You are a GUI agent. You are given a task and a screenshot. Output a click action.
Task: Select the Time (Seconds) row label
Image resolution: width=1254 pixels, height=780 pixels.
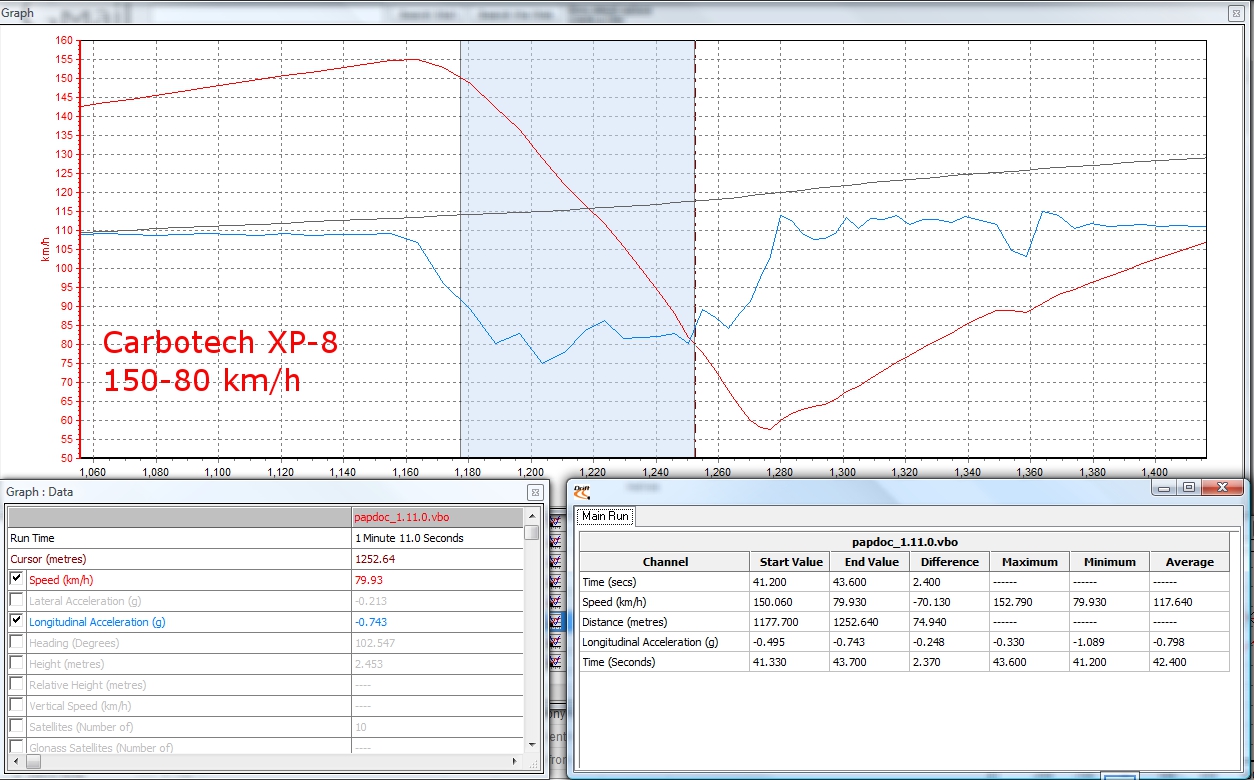pyautogui.click(x=619, y=662)
